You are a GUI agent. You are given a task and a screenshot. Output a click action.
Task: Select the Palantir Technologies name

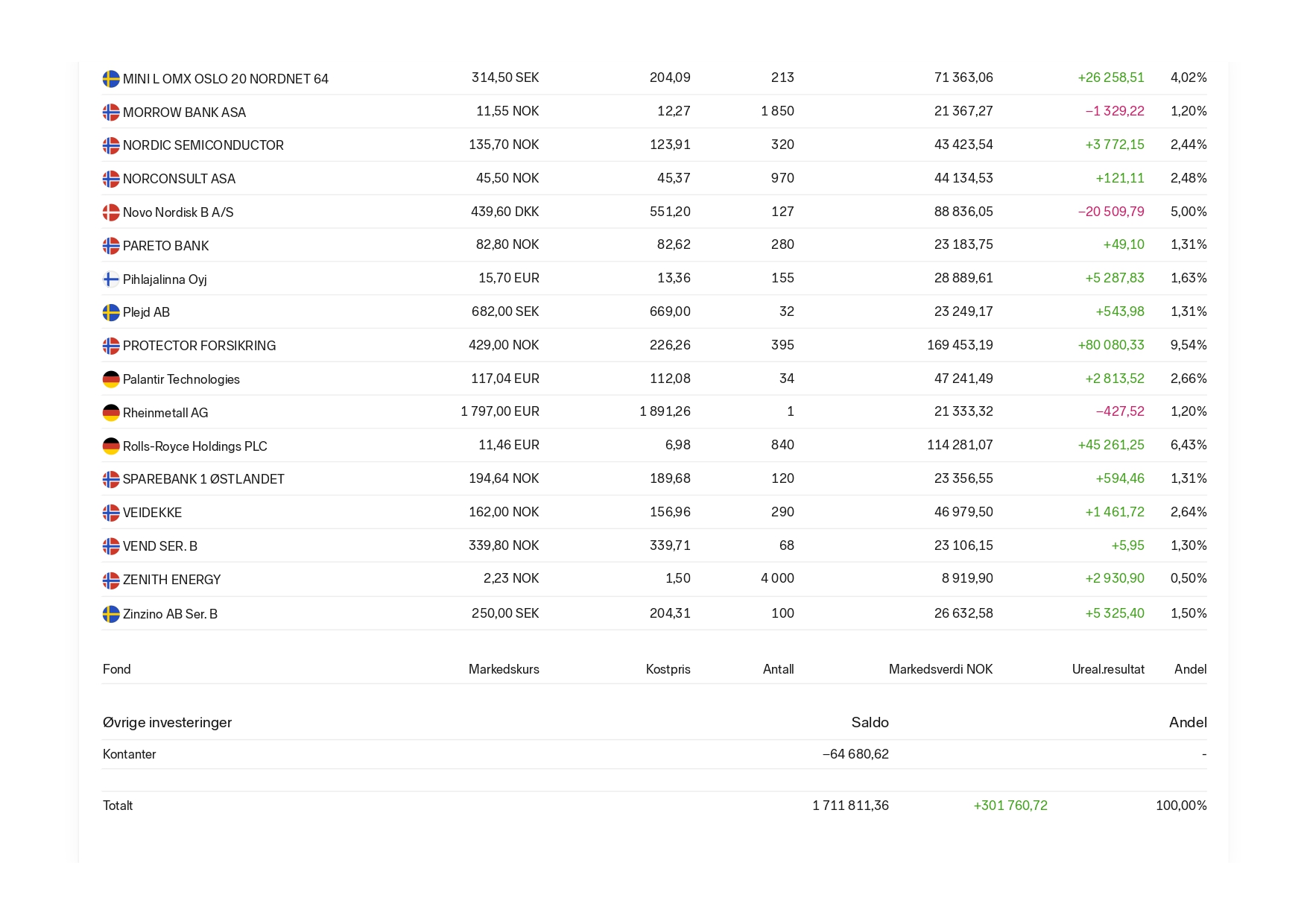point(181,379)
